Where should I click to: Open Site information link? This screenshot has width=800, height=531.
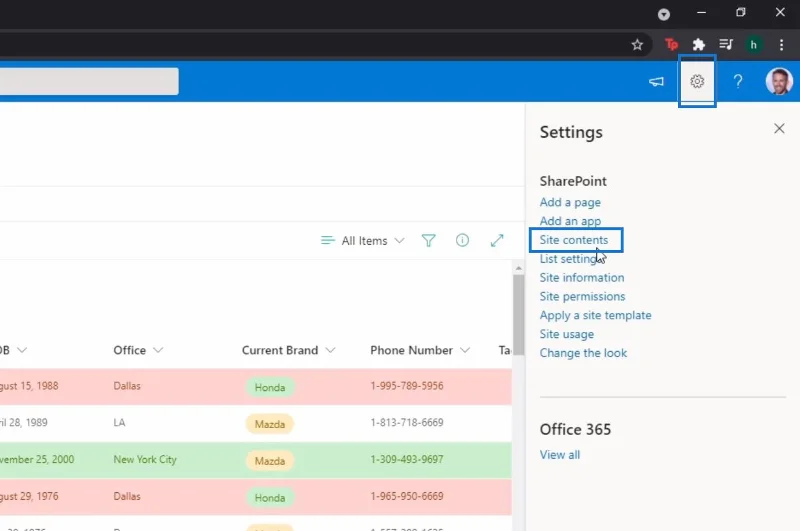point(582,277)
